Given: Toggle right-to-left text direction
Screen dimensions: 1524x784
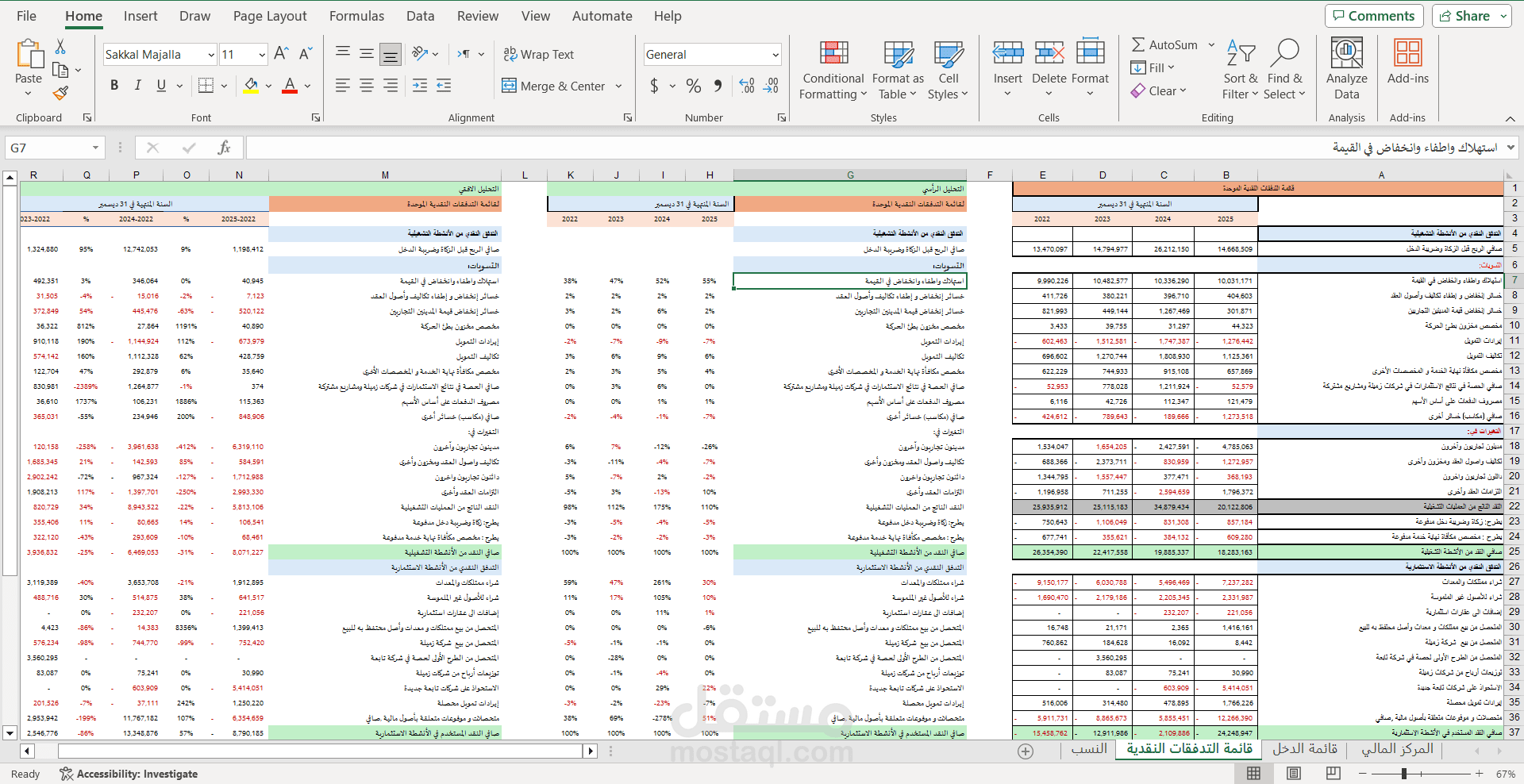Looking at the screenshot, I should 464,54.
